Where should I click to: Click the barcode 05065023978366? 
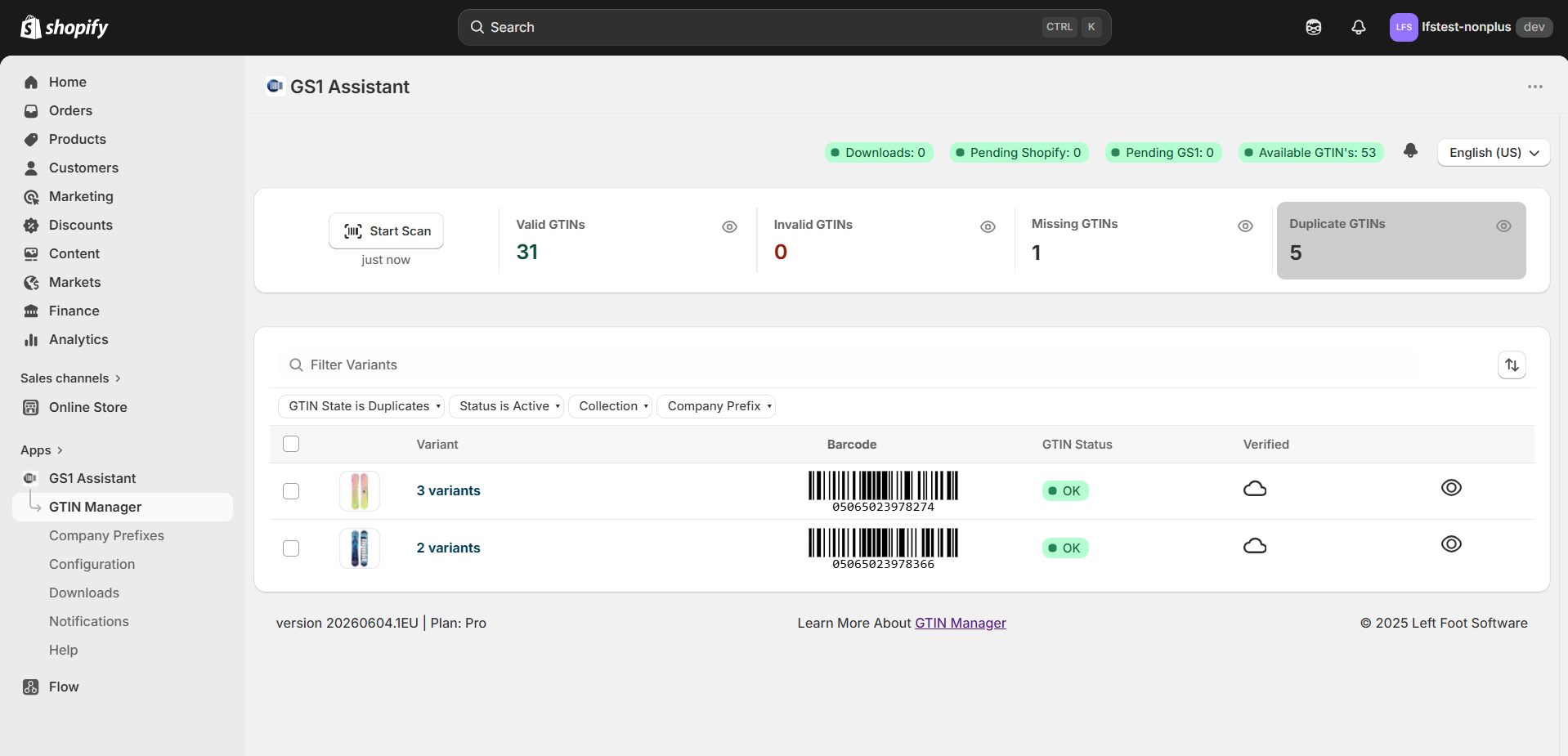(x=883, y=548)
